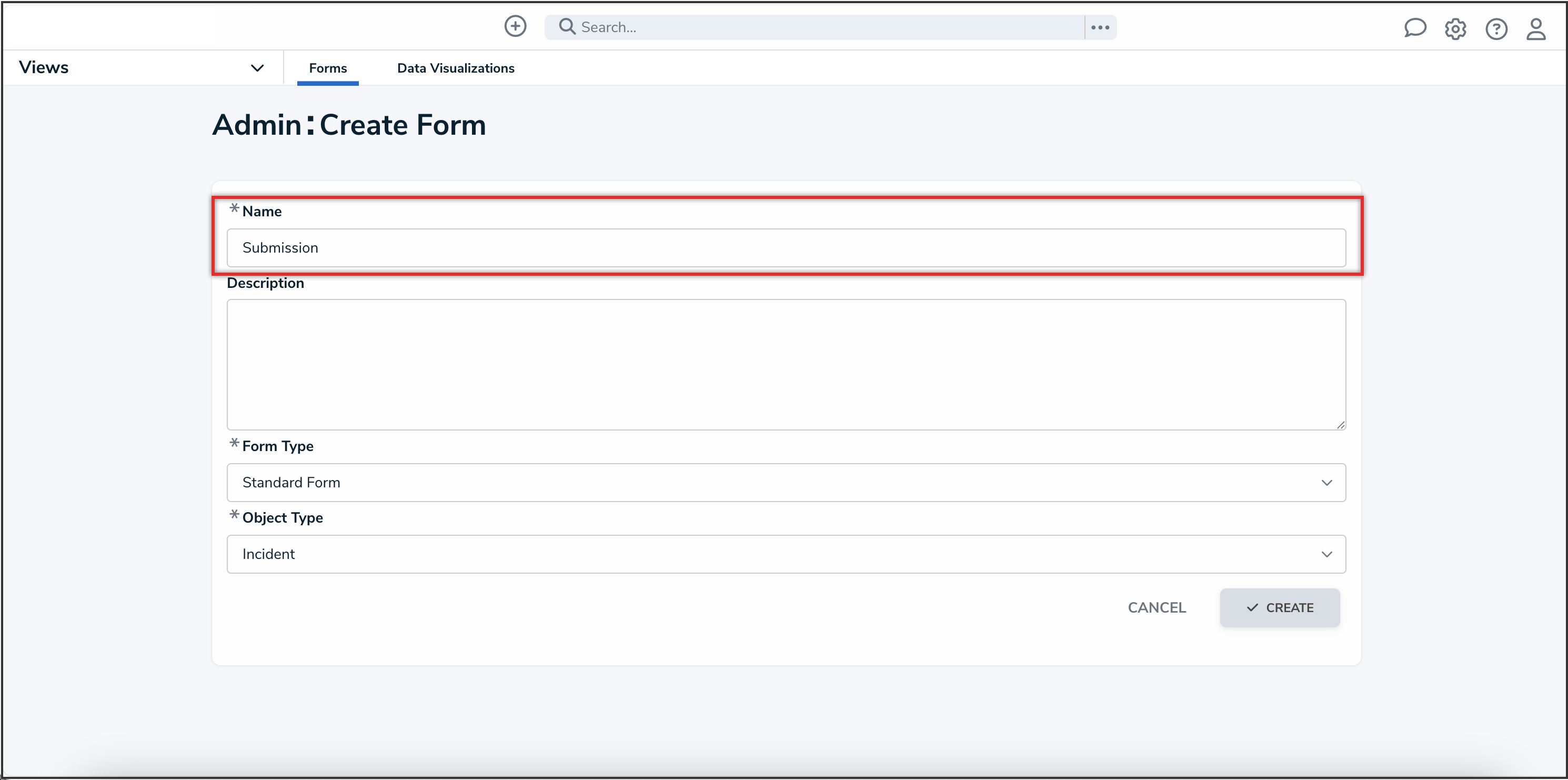The image size is (1568, 780).
Task: Open the search options ellipsis menu
Action: pos(1100,27)
